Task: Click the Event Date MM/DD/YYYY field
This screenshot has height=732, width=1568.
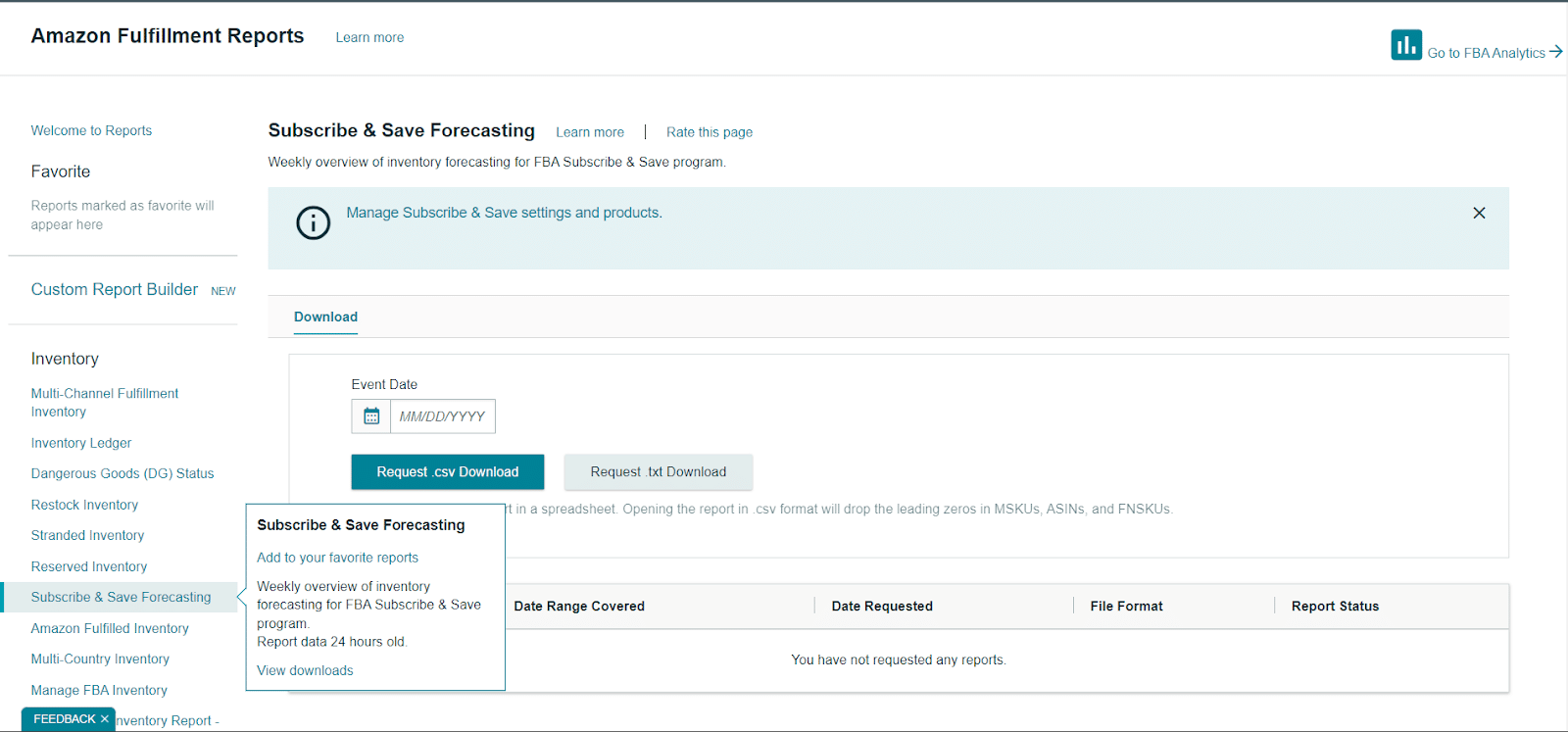Action: coord(443,416)
